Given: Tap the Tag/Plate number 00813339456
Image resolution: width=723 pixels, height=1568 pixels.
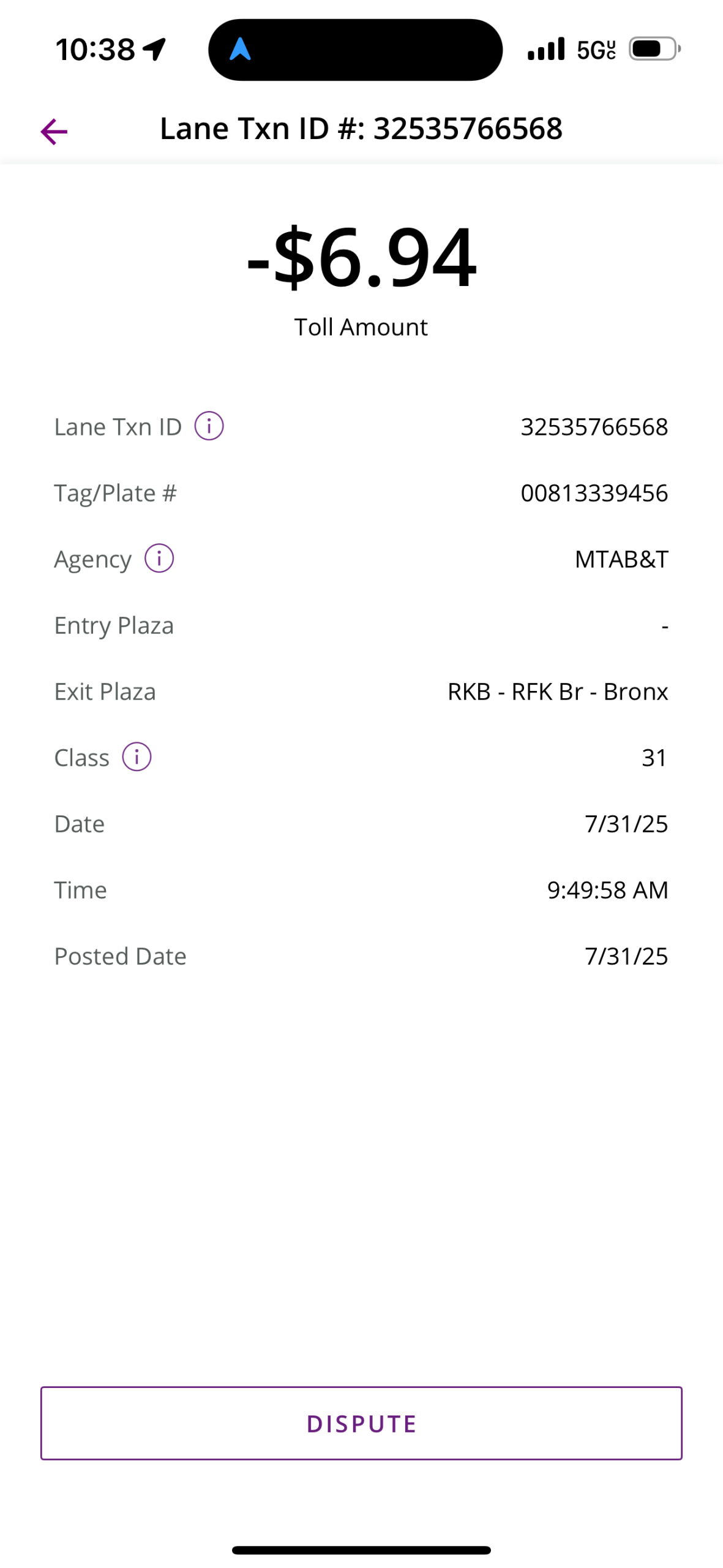Looking at the screenshot, I should [x=594, y=493].
